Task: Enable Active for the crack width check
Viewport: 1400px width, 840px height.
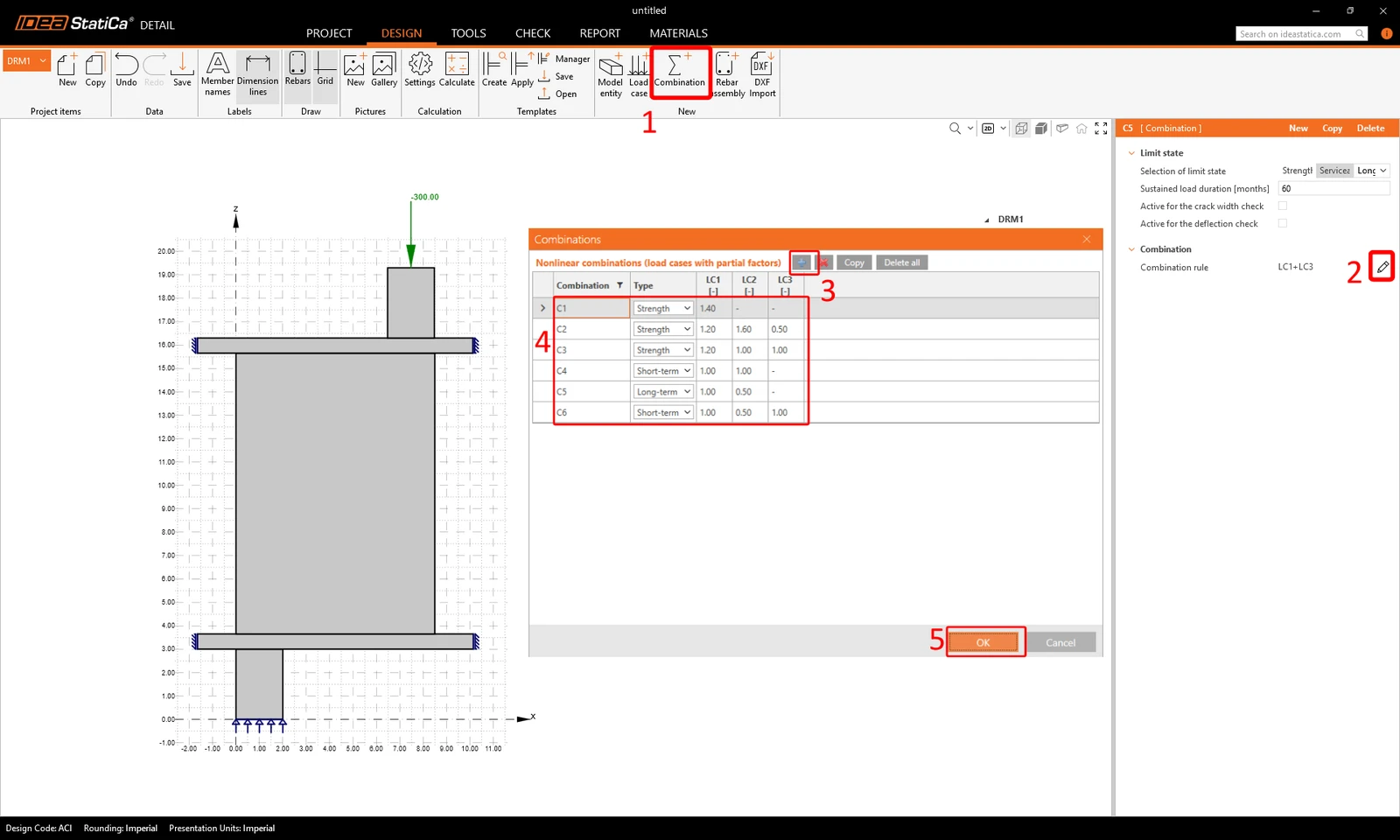Action: [x=1283, y=206]
